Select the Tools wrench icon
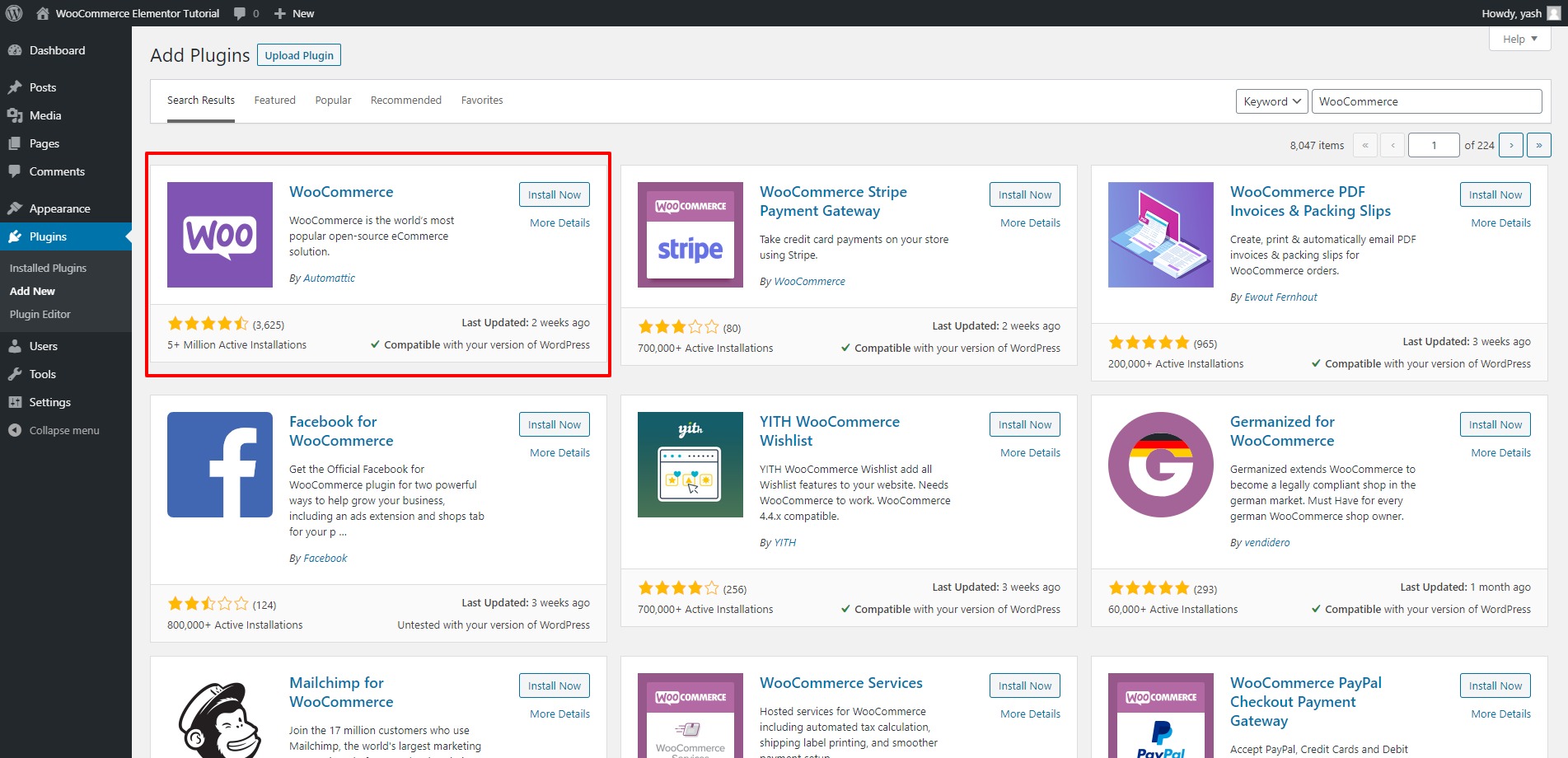The image size is (1568, 758). click(x=16, y=374)
